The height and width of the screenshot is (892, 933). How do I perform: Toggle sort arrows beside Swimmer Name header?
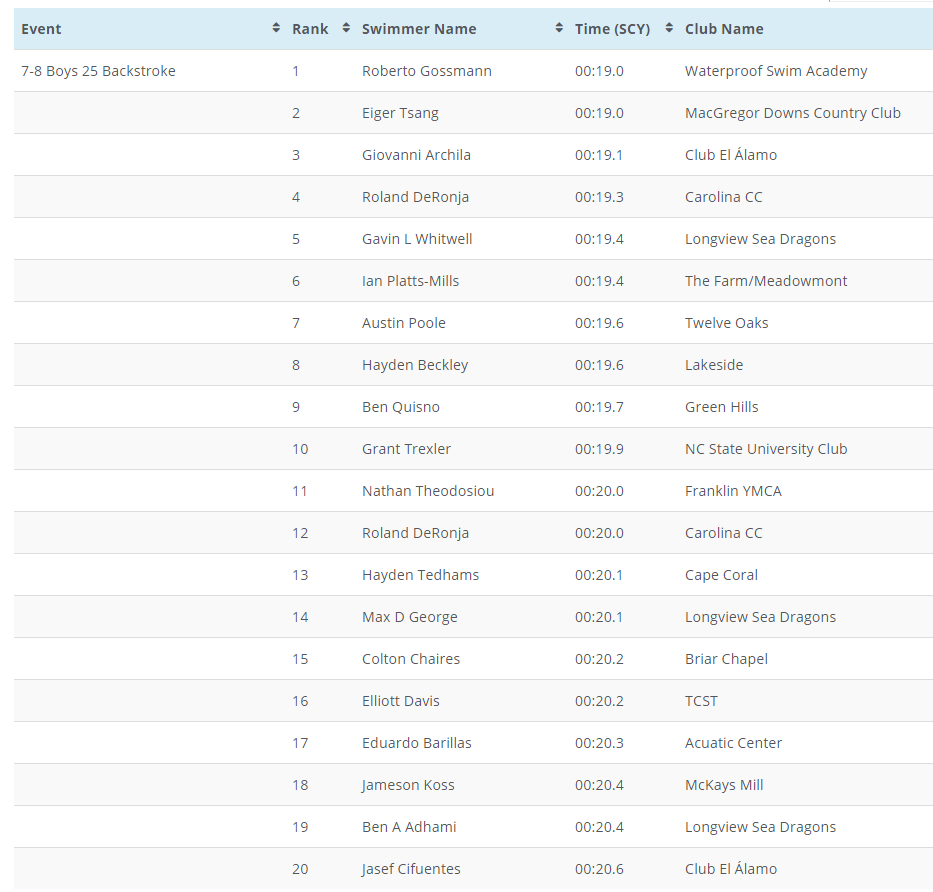[x=559, y=28]
